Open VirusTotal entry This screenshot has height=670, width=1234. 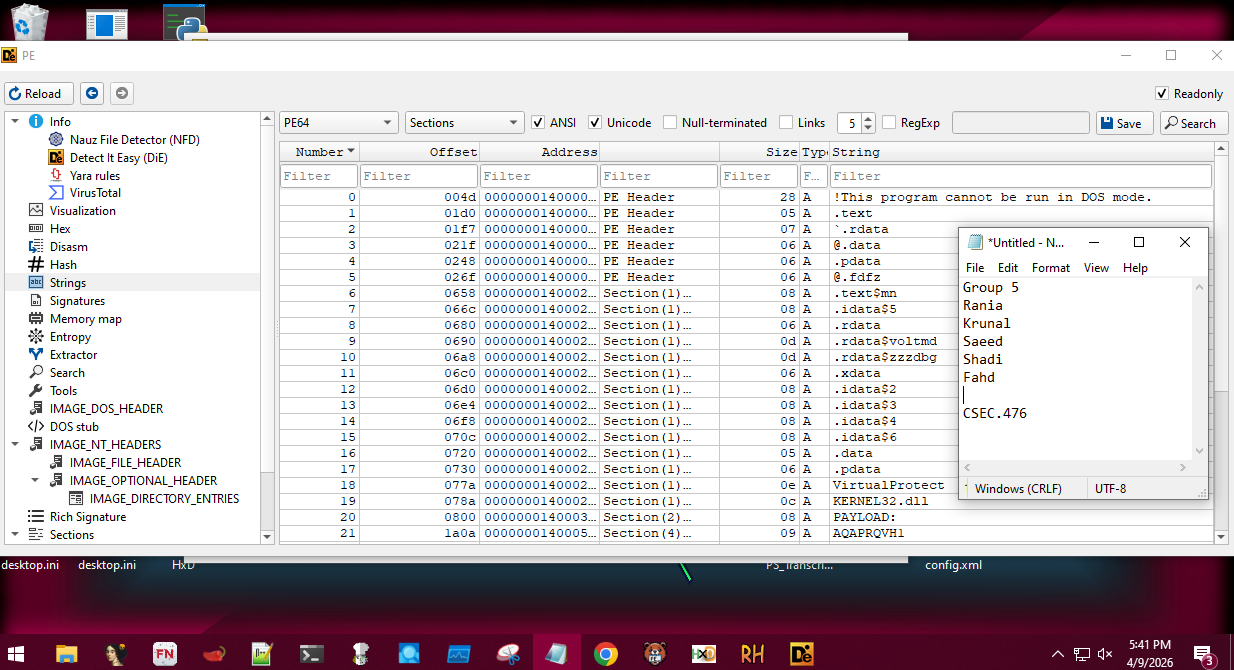[x=95, y=193]
